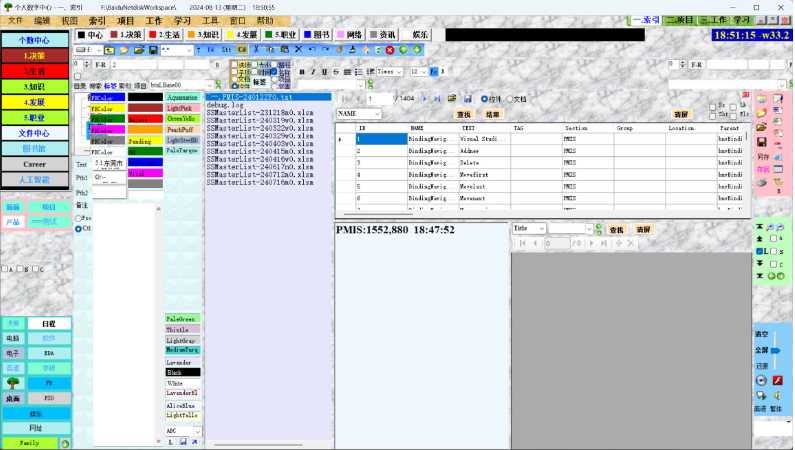Click the green up-arrow circle icon

tap(404, 50)
